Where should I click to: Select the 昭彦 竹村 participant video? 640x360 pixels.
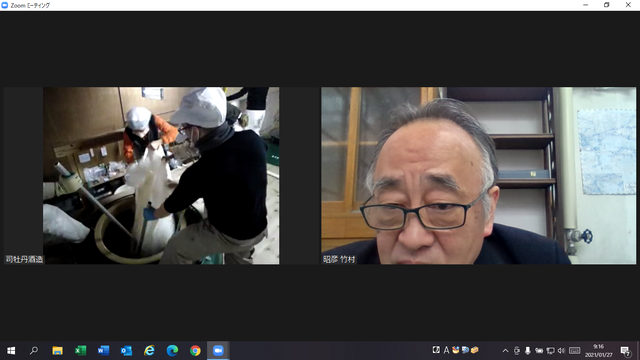(x=478, y=176)
